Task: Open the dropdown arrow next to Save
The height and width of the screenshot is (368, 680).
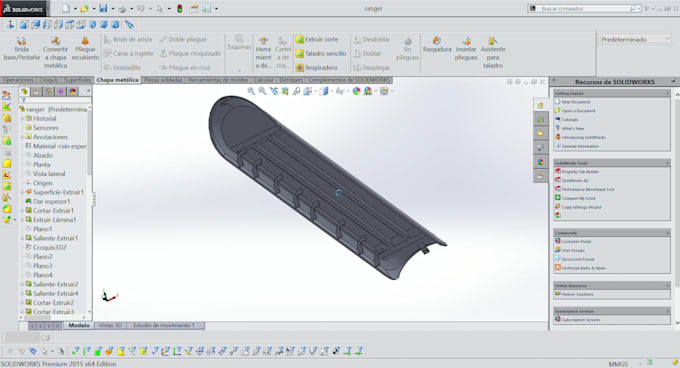Action: (x=112, y=9)
